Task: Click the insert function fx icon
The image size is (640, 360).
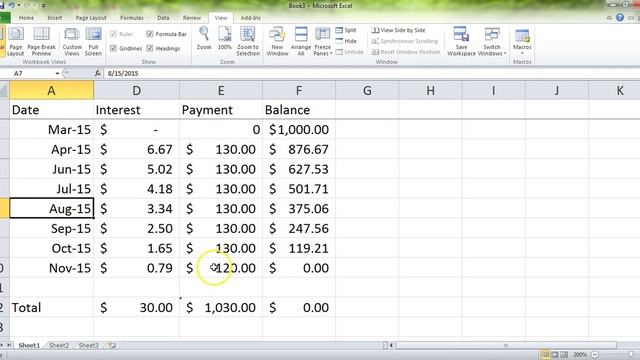Action: (x=97, y=73)
